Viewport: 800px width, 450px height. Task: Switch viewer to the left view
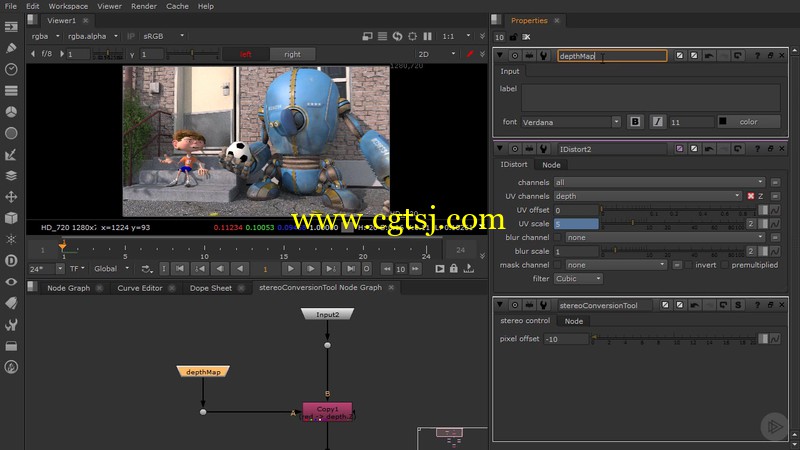[246, 54]
